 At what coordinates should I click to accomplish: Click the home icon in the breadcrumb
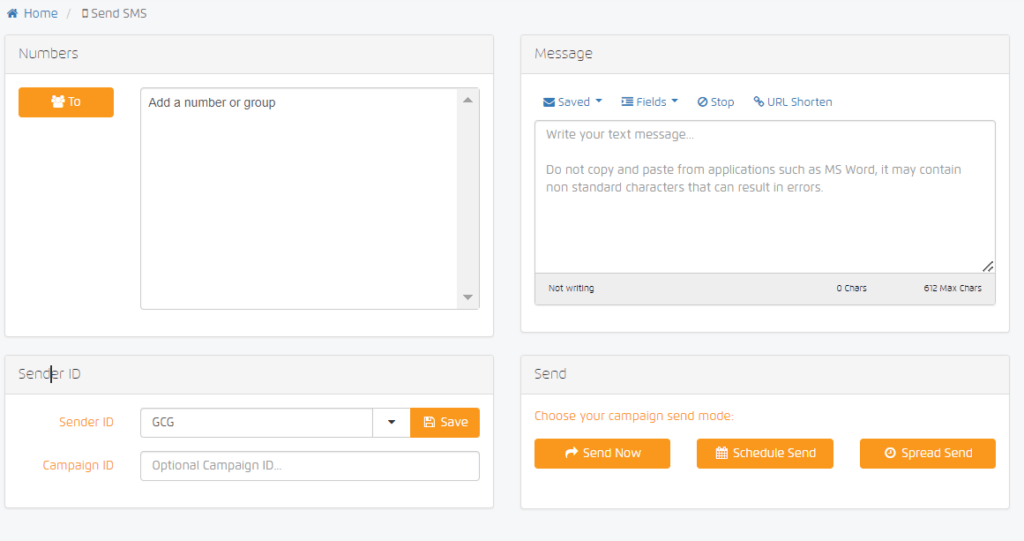pyautogui.click(x=13, y=14)
